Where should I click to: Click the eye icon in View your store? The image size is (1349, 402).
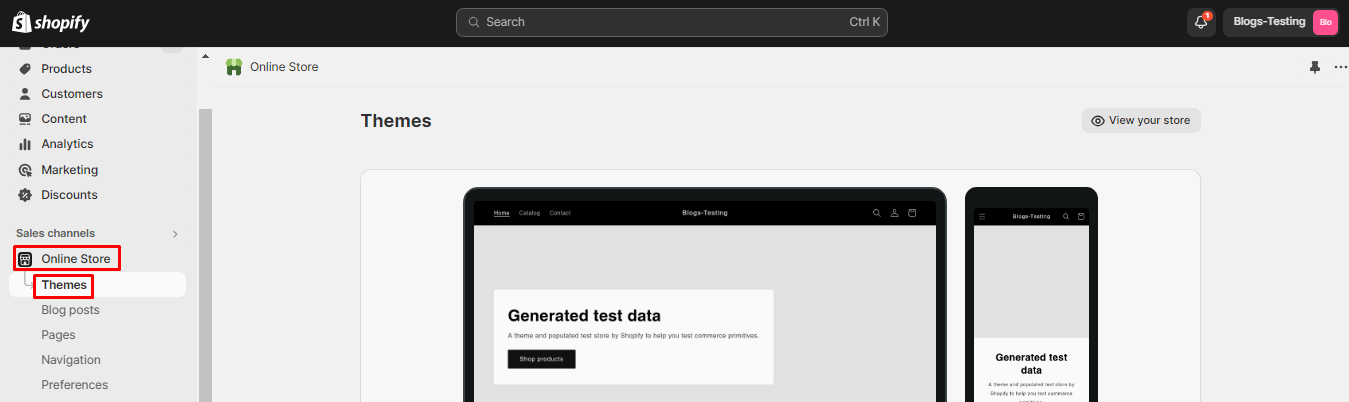[x=1098, y=120]
